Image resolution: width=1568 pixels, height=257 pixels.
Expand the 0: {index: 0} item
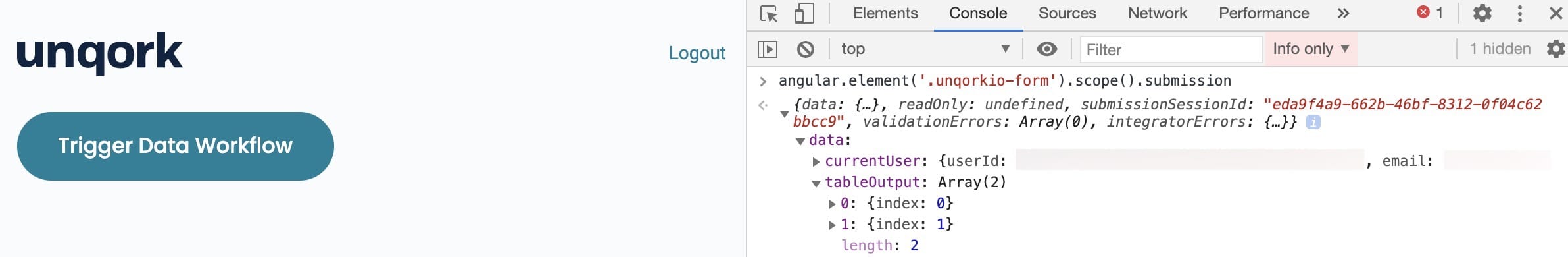coord(832,204)
